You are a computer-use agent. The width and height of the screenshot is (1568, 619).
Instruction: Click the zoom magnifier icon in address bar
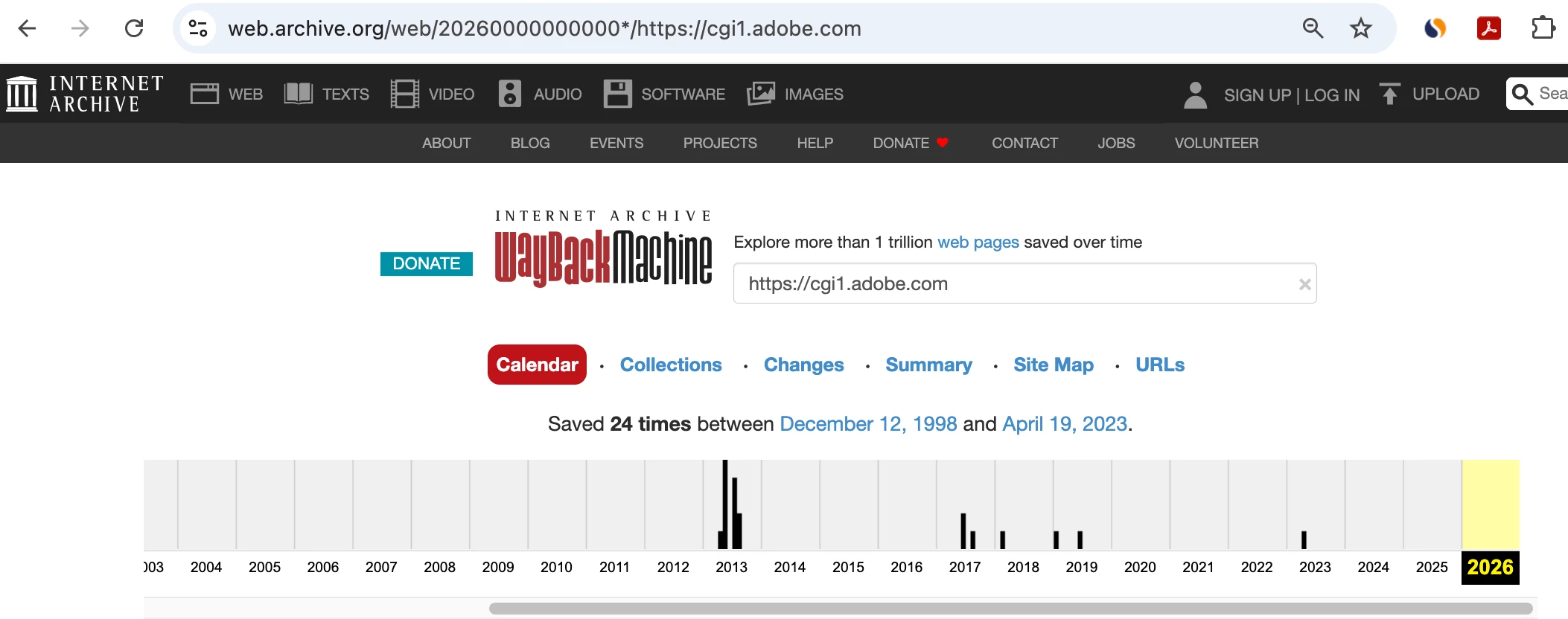1313,28
